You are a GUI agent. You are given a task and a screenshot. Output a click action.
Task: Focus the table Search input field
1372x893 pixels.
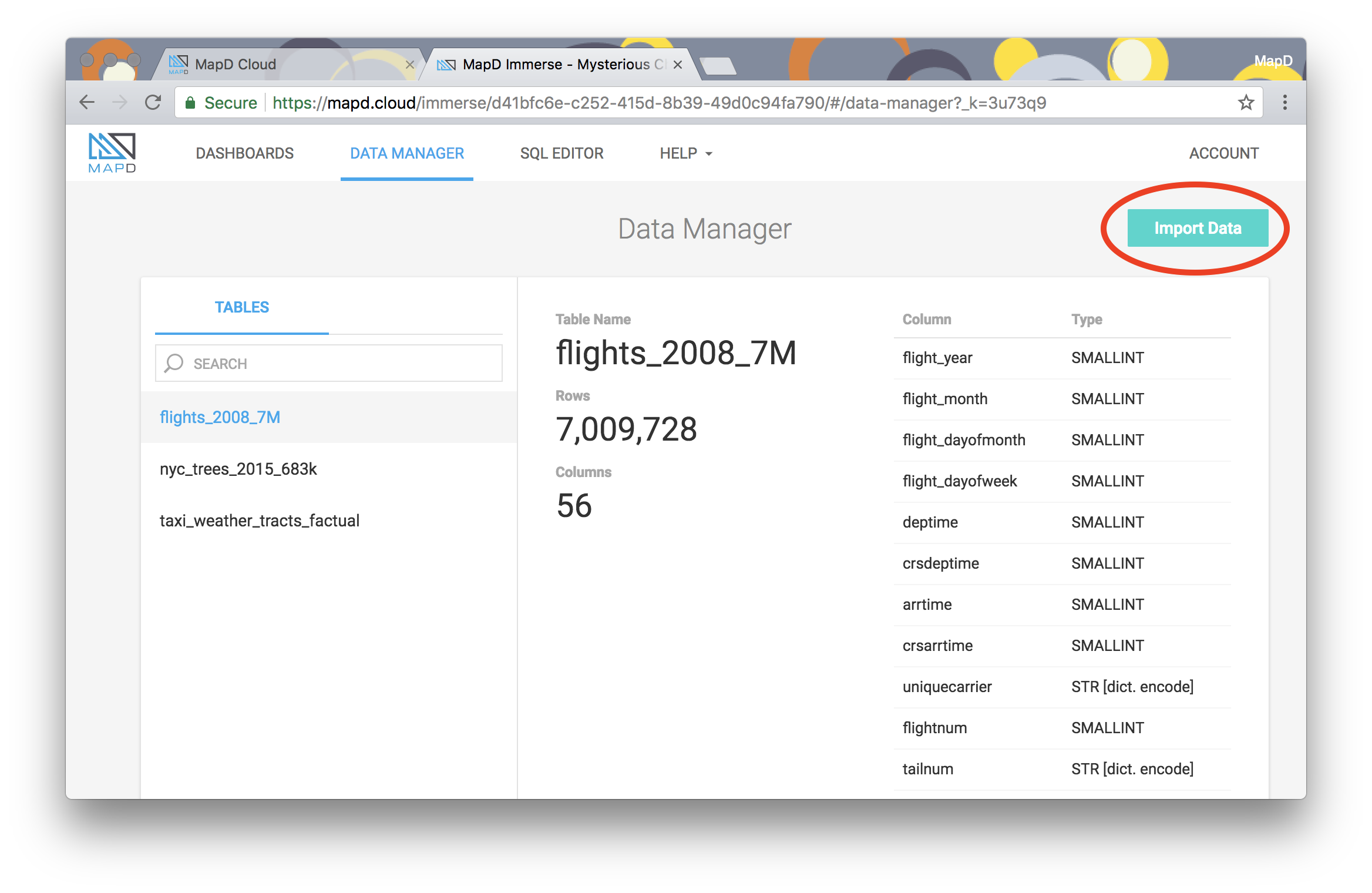point(329,363)
